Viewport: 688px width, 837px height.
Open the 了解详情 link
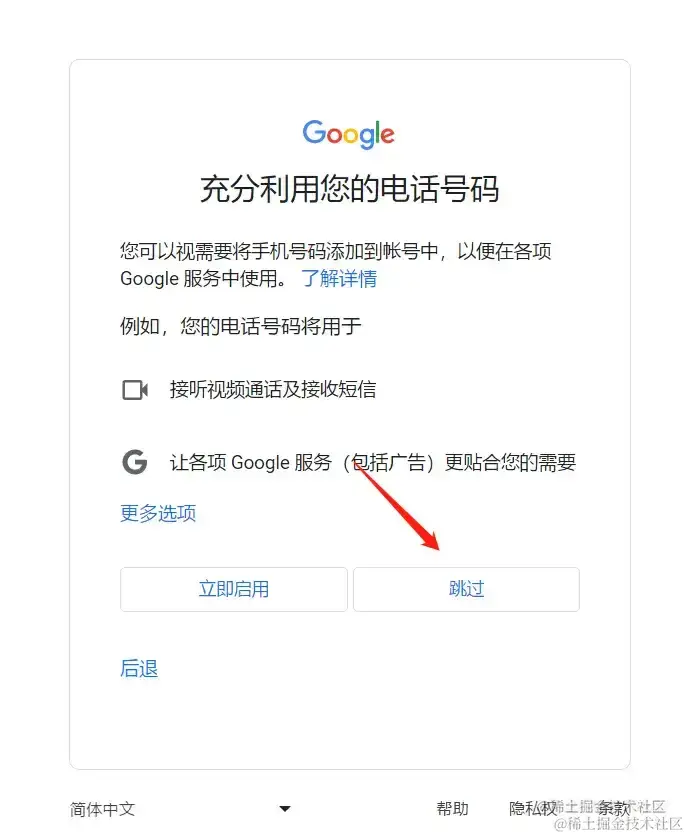tap(339, 278)
